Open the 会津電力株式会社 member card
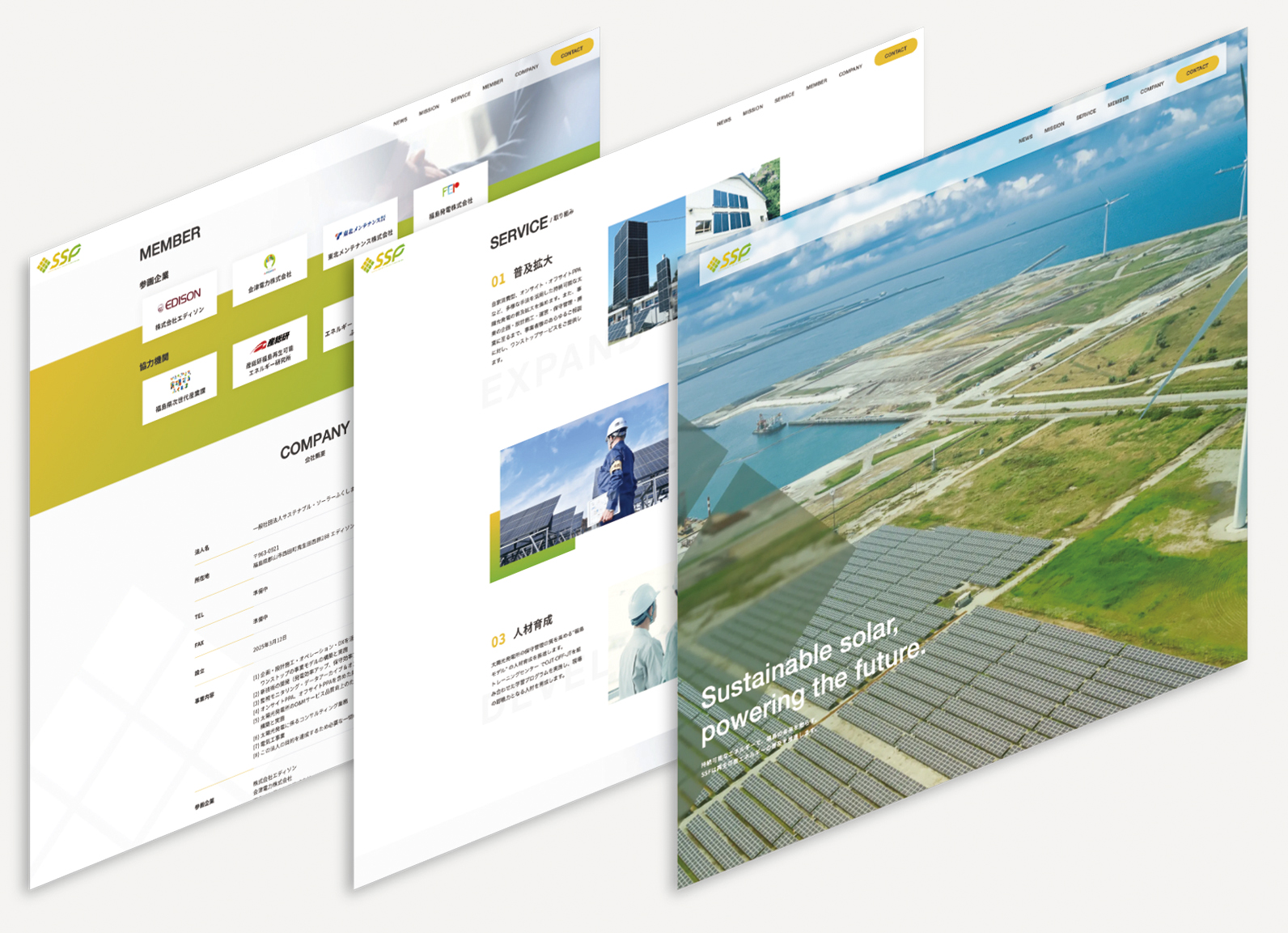1288x933 pixels. pos(269,271)
